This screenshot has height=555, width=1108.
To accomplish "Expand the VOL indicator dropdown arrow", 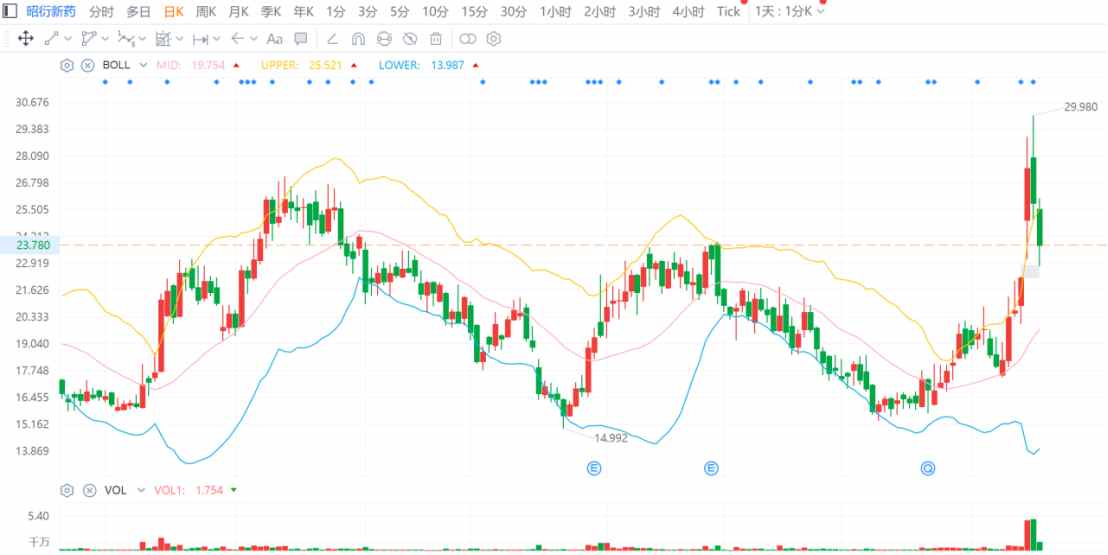I will click(x=141, y=490).
